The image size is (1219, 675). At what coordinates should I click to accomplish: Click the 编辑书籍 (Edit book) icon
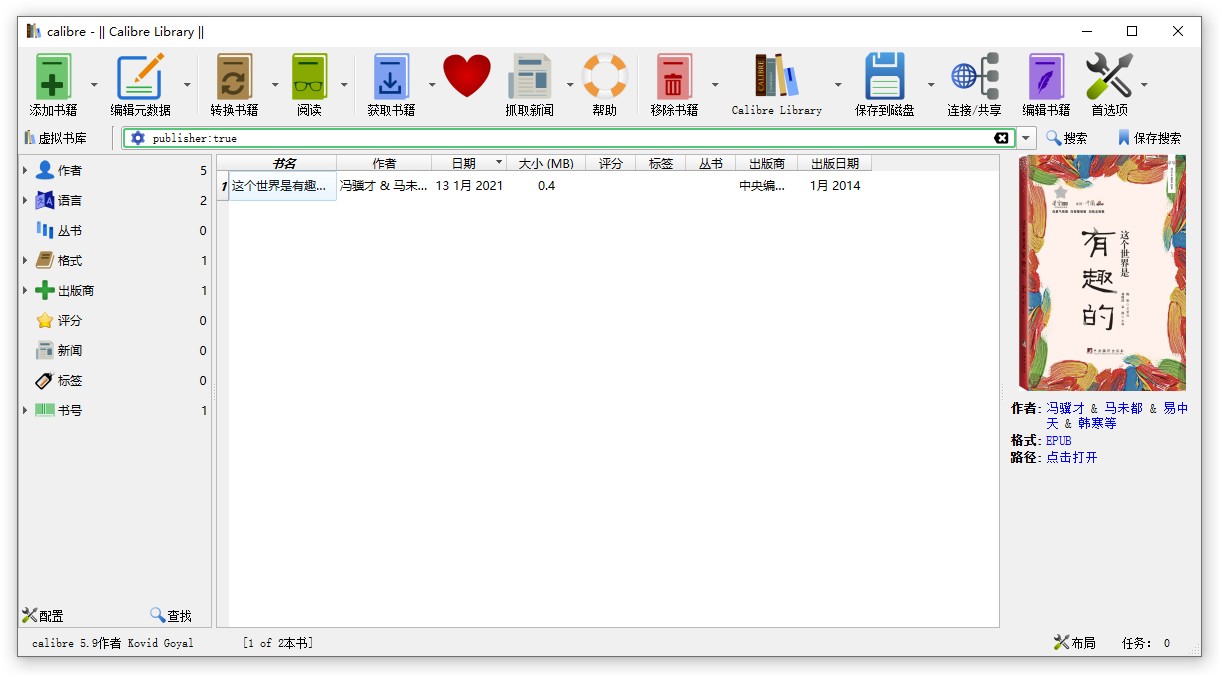[1046, 77]
